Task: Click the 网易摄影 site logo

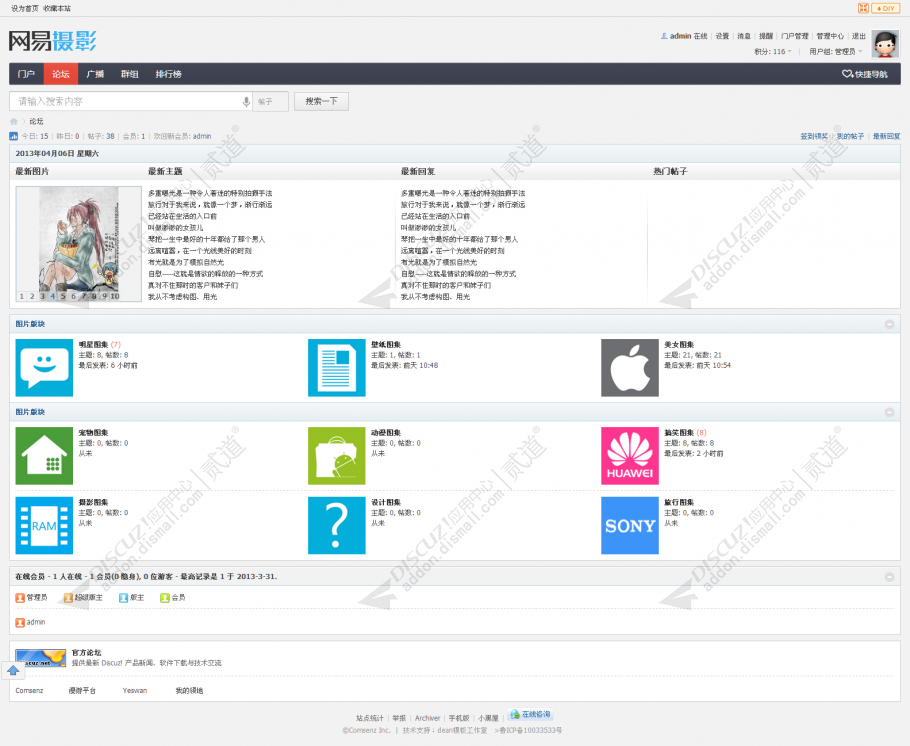Action: 53,41
